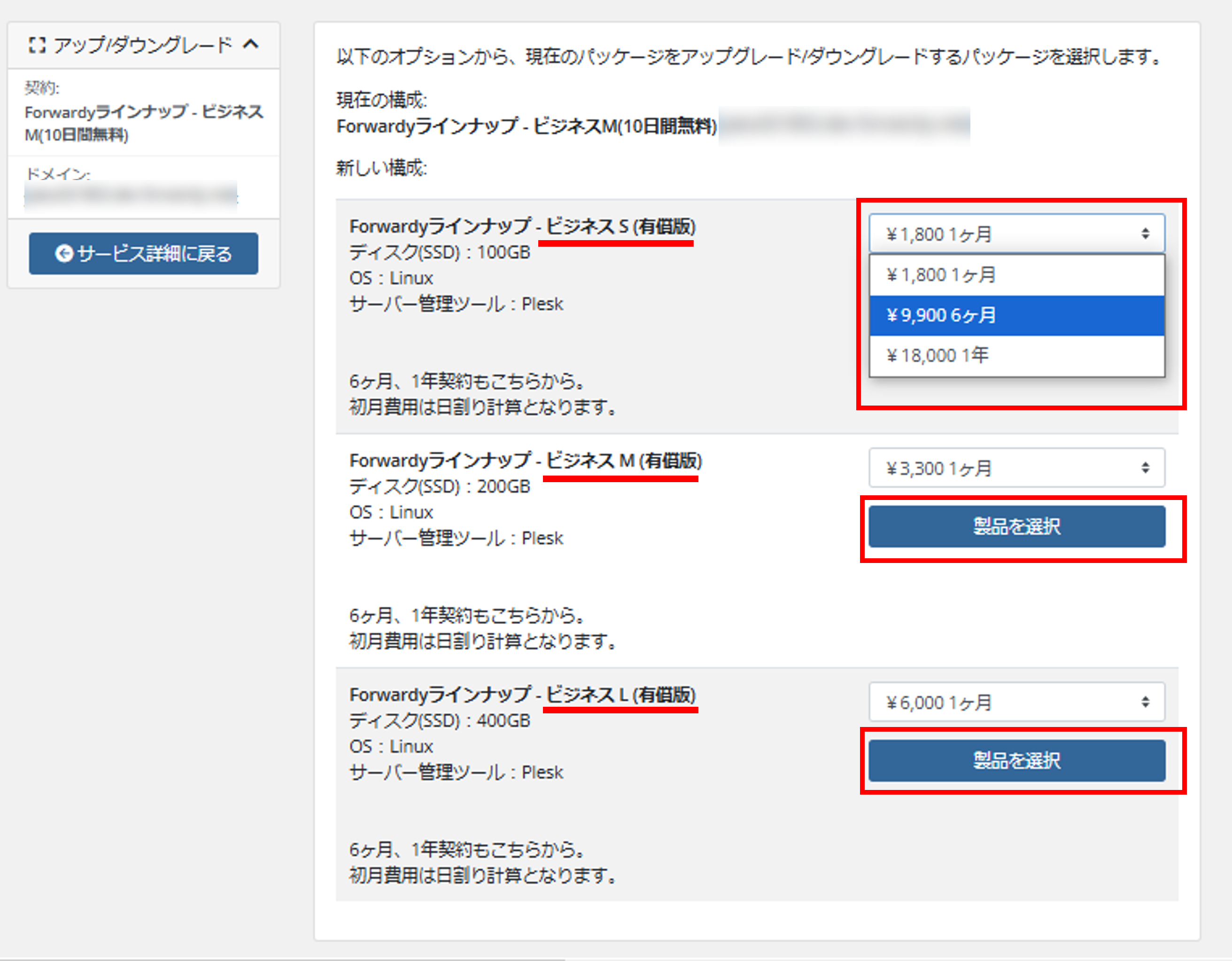This screenshot has width=1232, height=961.
Task: Click 製品を選択 for ビジネス L
Action: point(1016,760)
